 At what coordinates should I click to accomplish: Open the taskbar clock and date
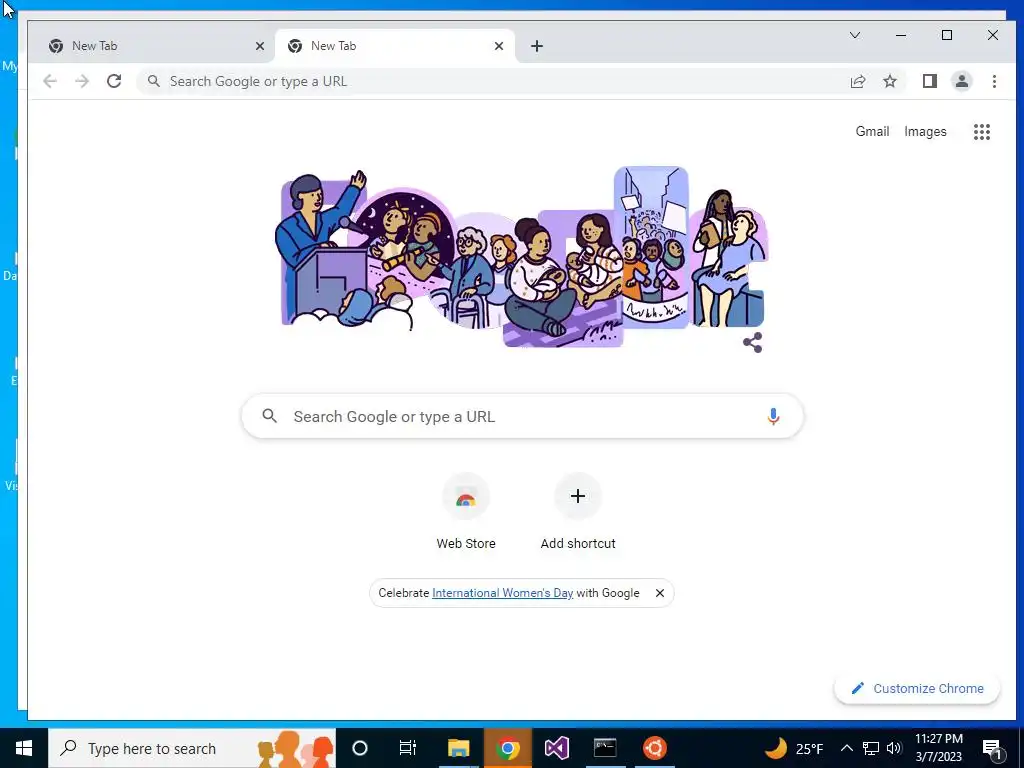[x=938, y=748]
